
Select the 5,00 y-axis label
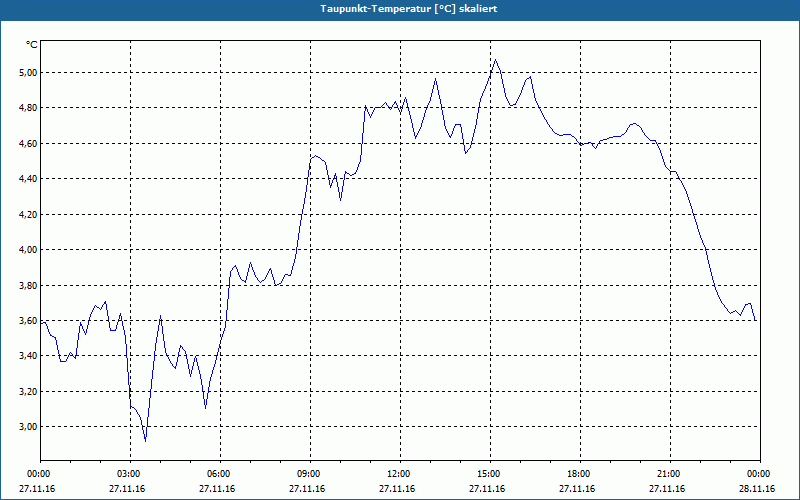coord(29,72)
